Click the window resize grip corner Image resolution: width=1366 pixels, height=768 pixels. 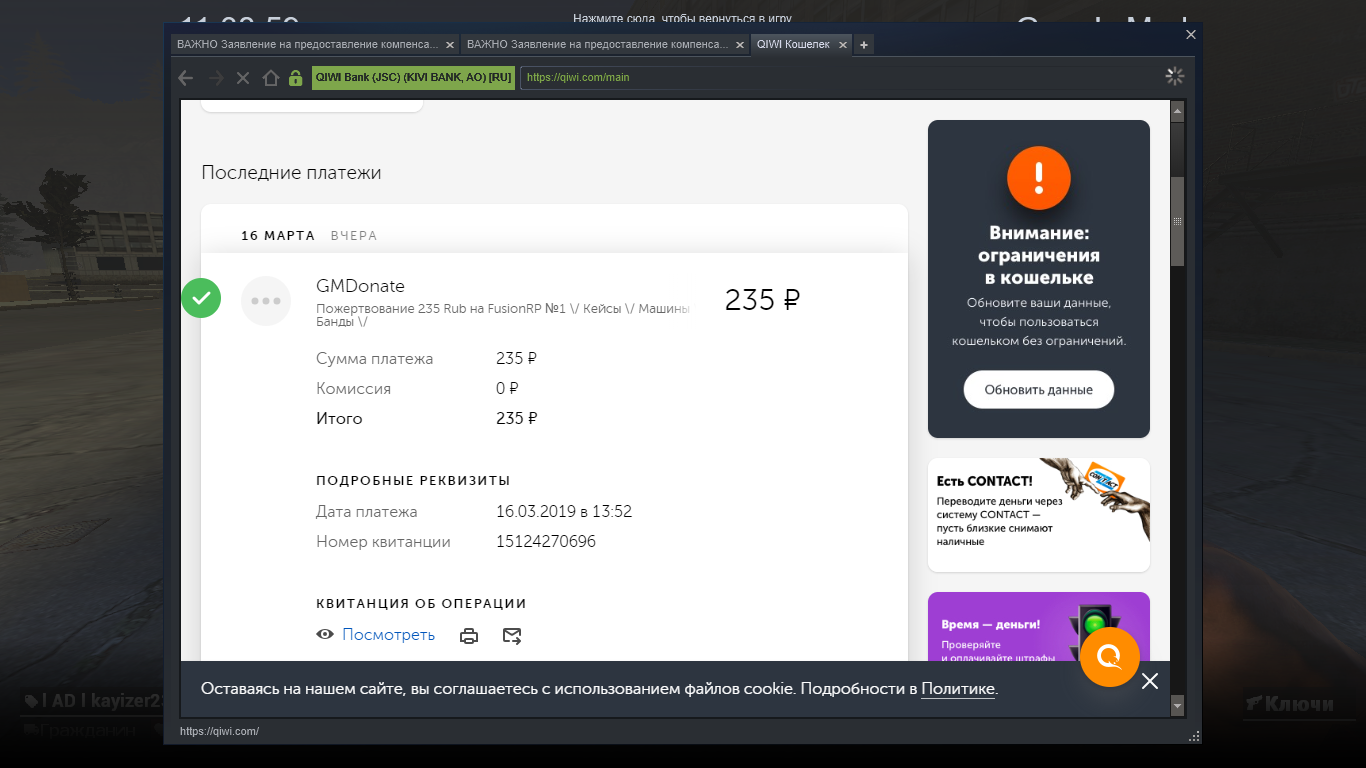coord(1194,736)
